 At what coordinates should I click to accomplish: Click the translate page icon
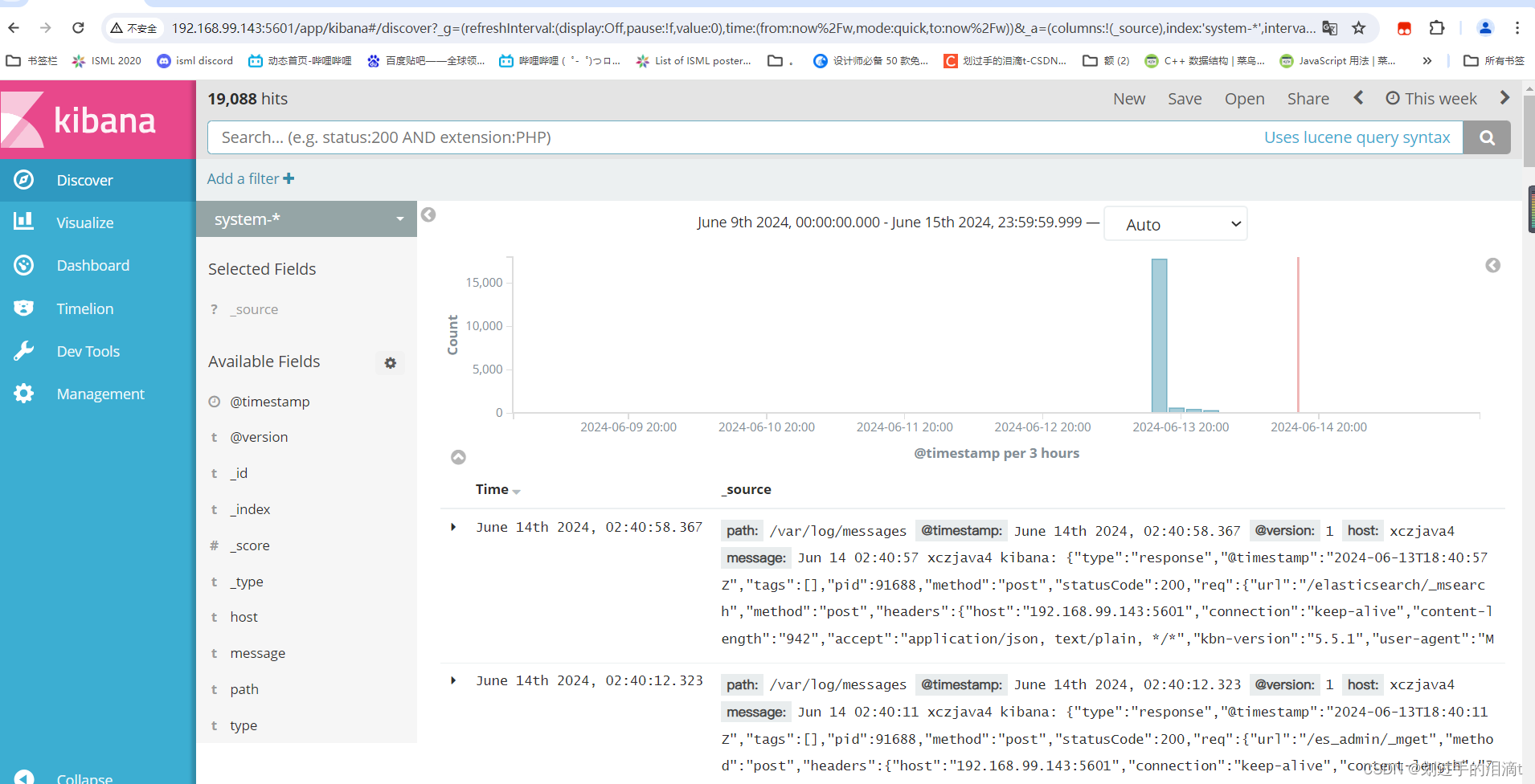coord(1329,28)
